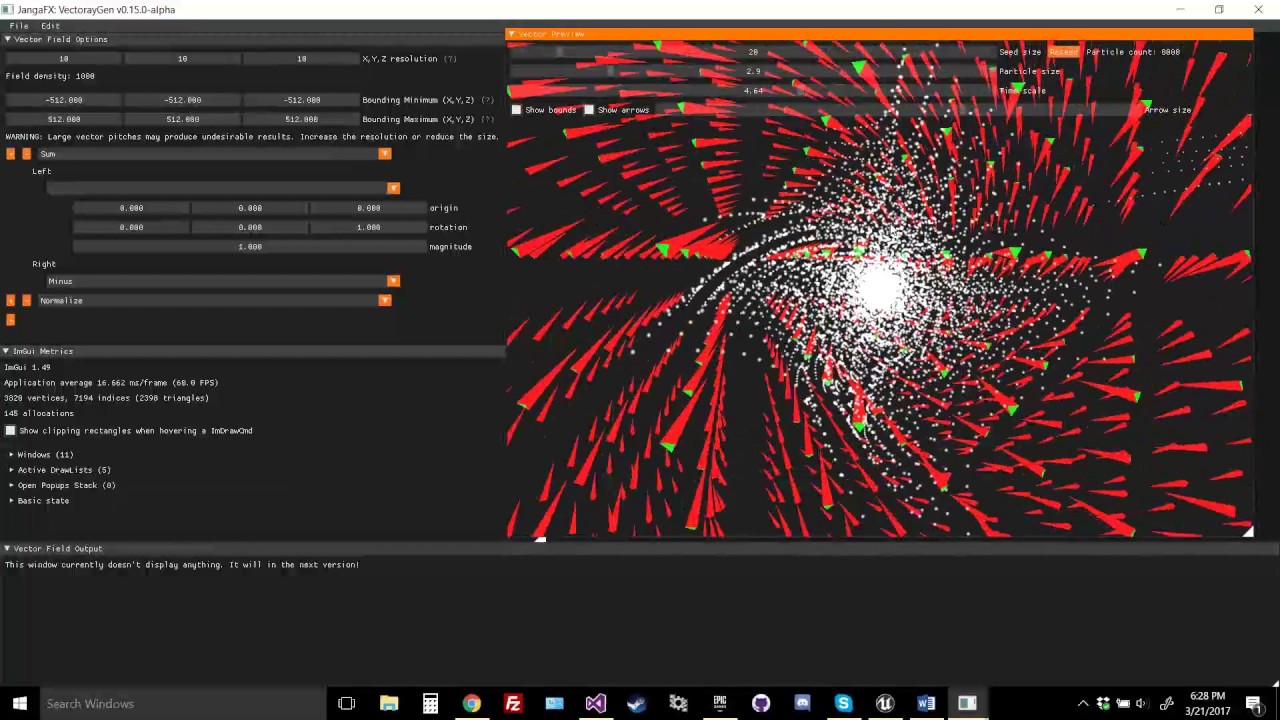This screenshot has width=1280, height=720.
Task: Collapse the ImGui Metrics panel
Action: 7,351
